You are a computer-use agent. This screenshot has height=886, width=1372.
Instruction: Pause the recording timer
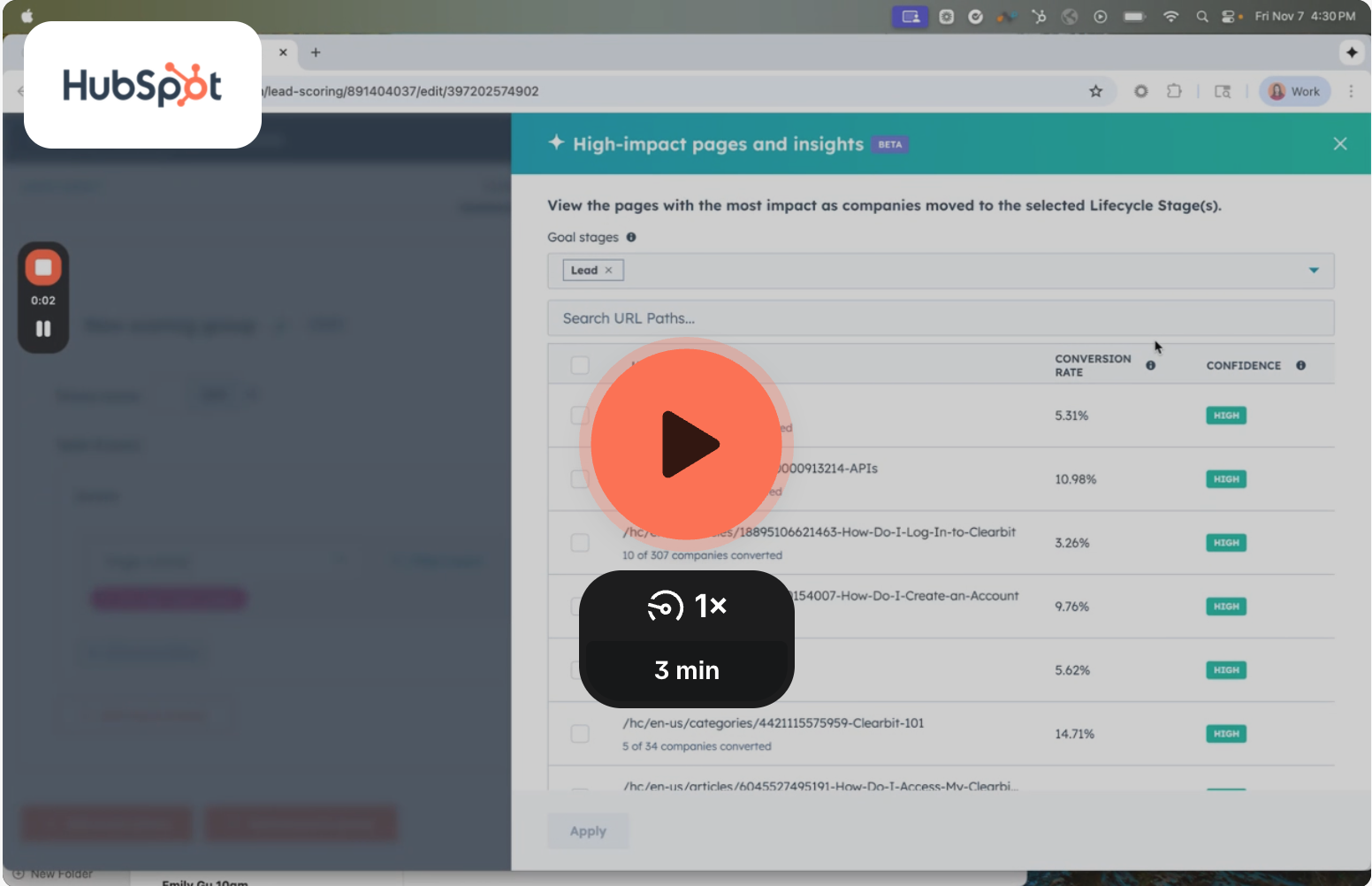tap(43, 329)
